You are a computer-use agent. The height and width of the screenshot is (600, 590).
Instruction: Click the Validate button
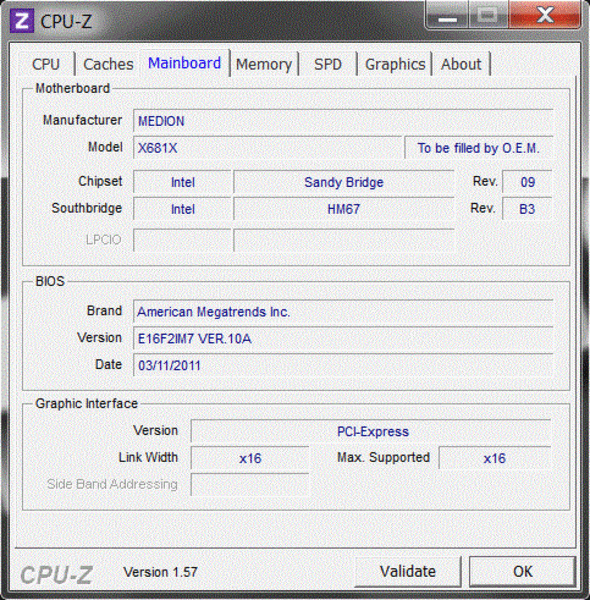click(408, 571)
